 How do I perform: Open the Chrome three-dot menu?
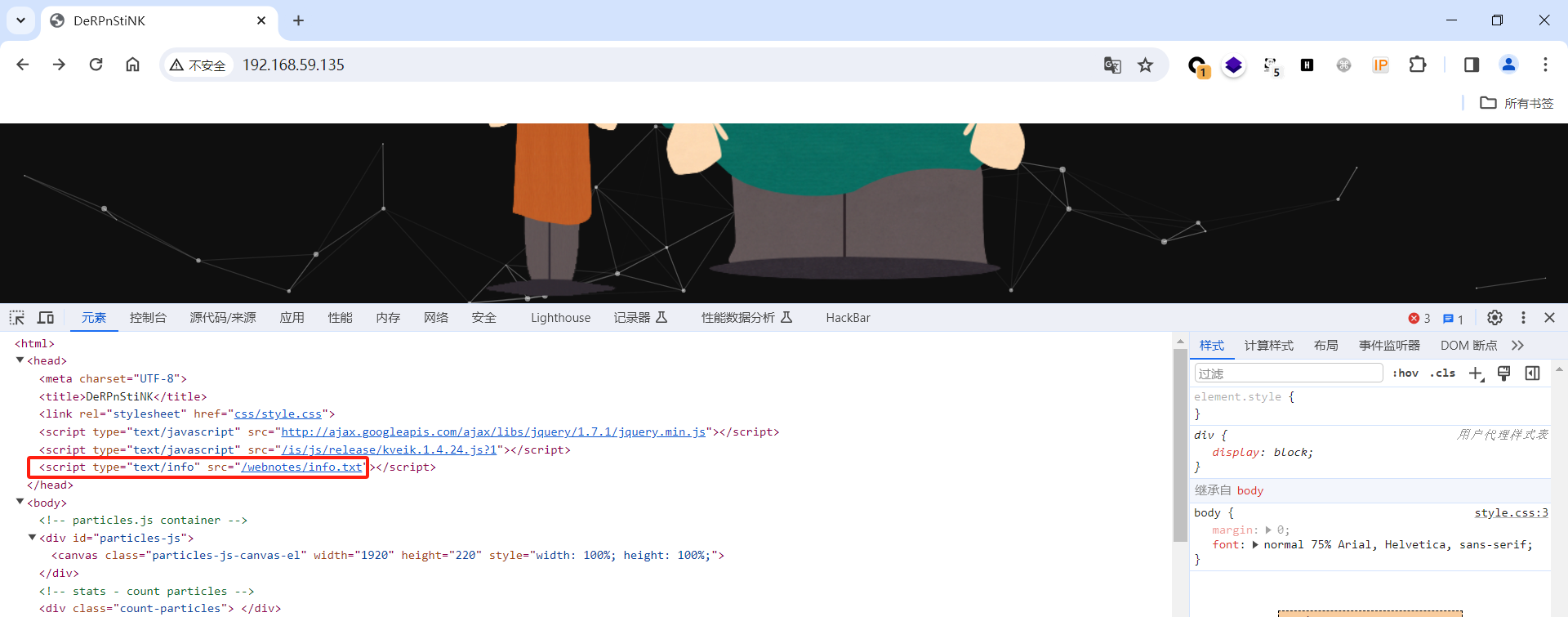click(1545, 65)
